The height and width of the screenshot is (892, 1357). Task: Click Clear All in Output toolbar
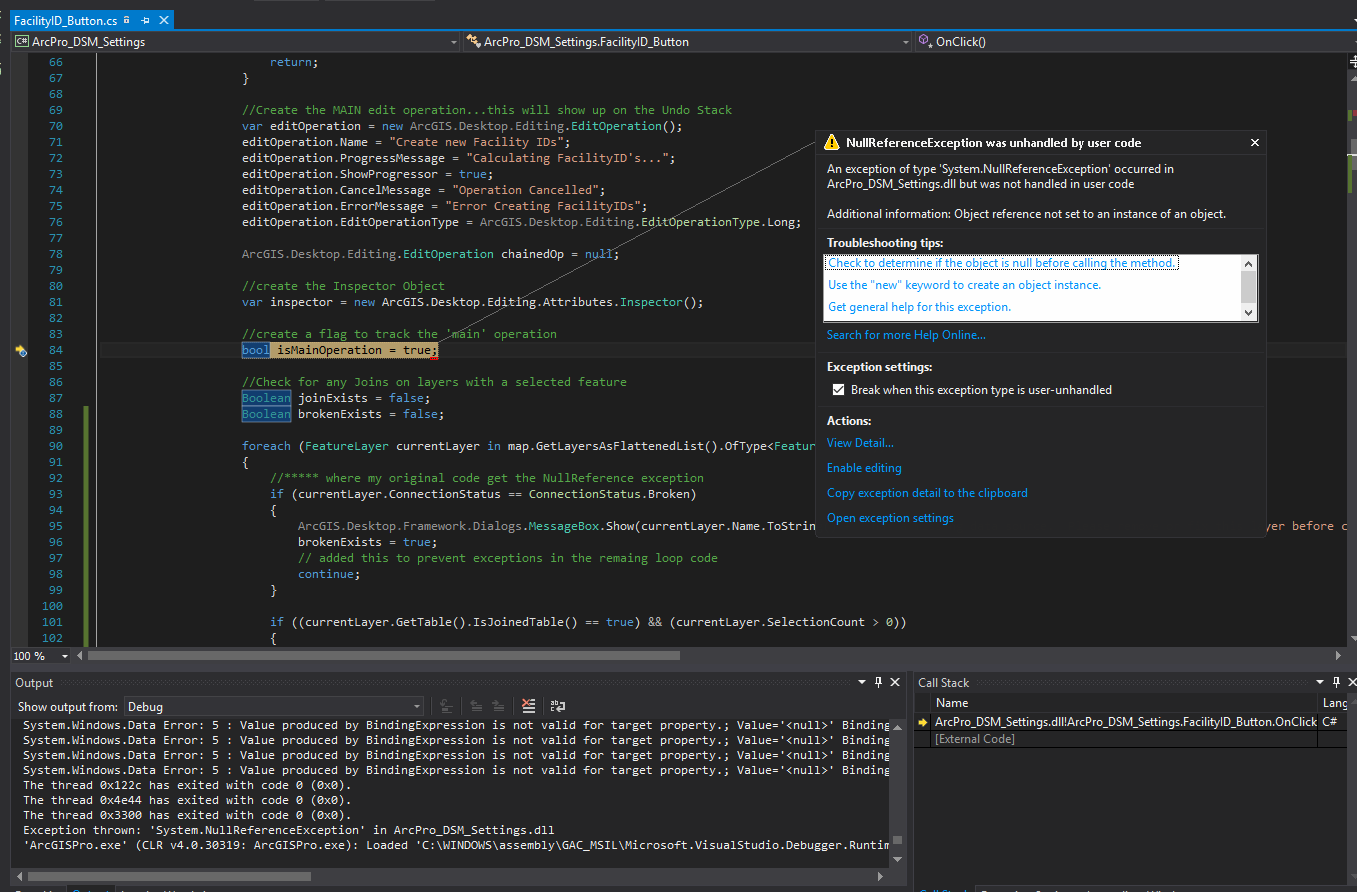tap(528, 706)
